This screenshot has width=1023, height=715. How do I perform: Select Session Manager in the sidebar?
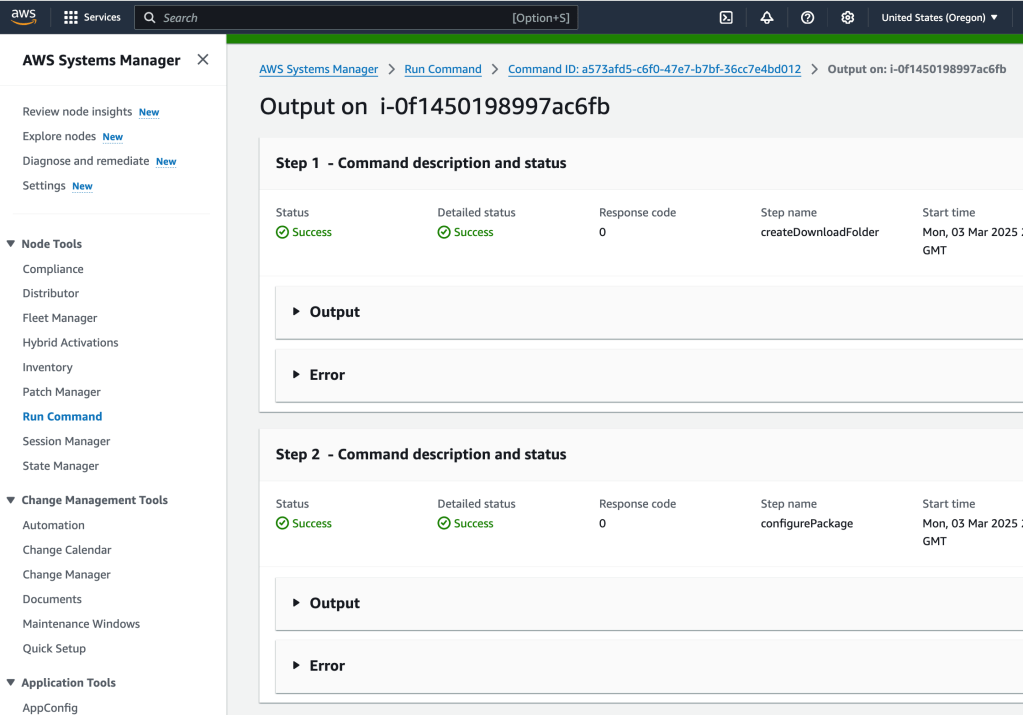pyautogui.click(x=66, y=441)
